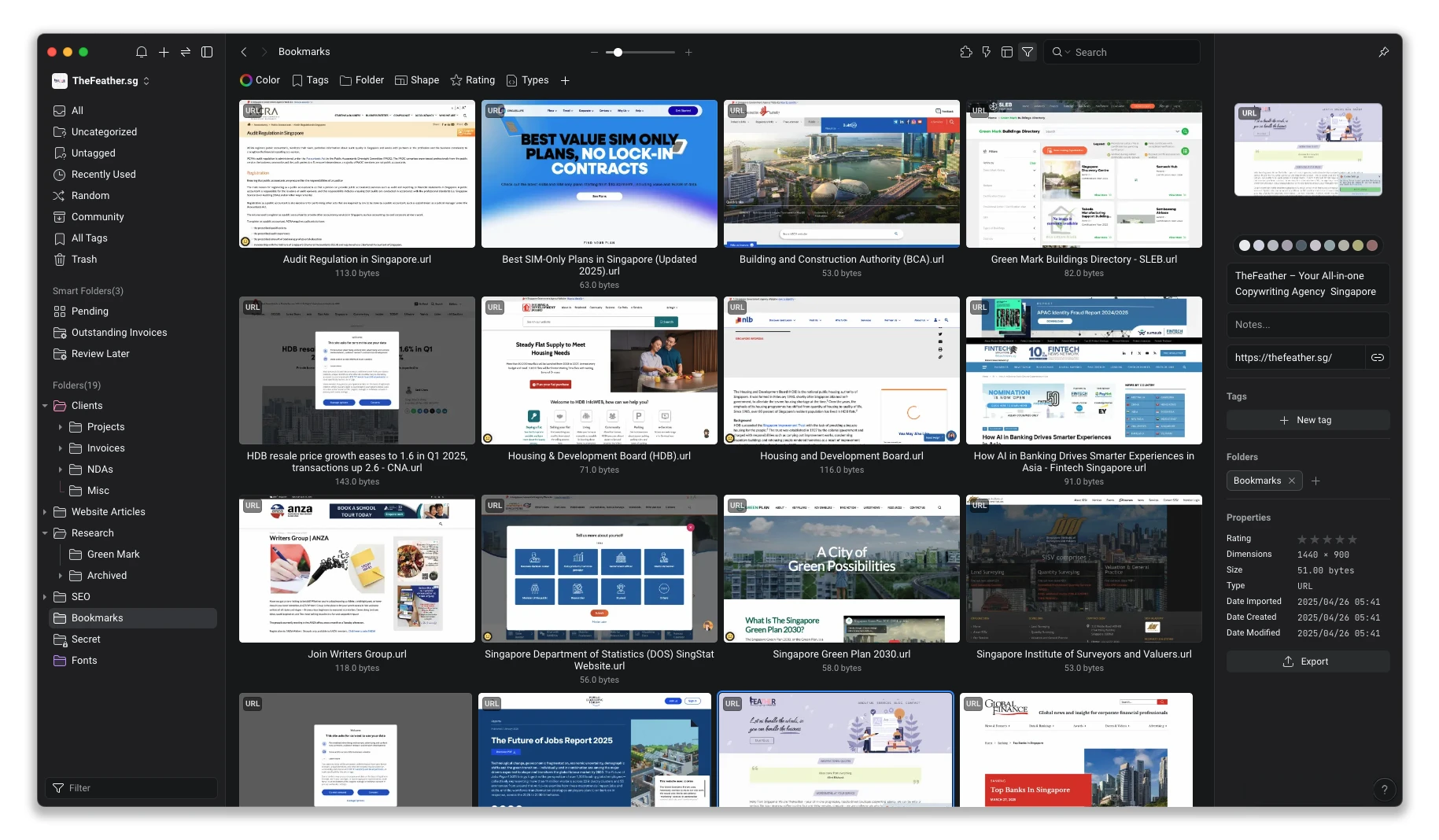The width and height of the screenshot is (1439, 840).
Task: Click the last pinkish-brown color swatch
Action: pyautogui.click(x=1372, y=245)
